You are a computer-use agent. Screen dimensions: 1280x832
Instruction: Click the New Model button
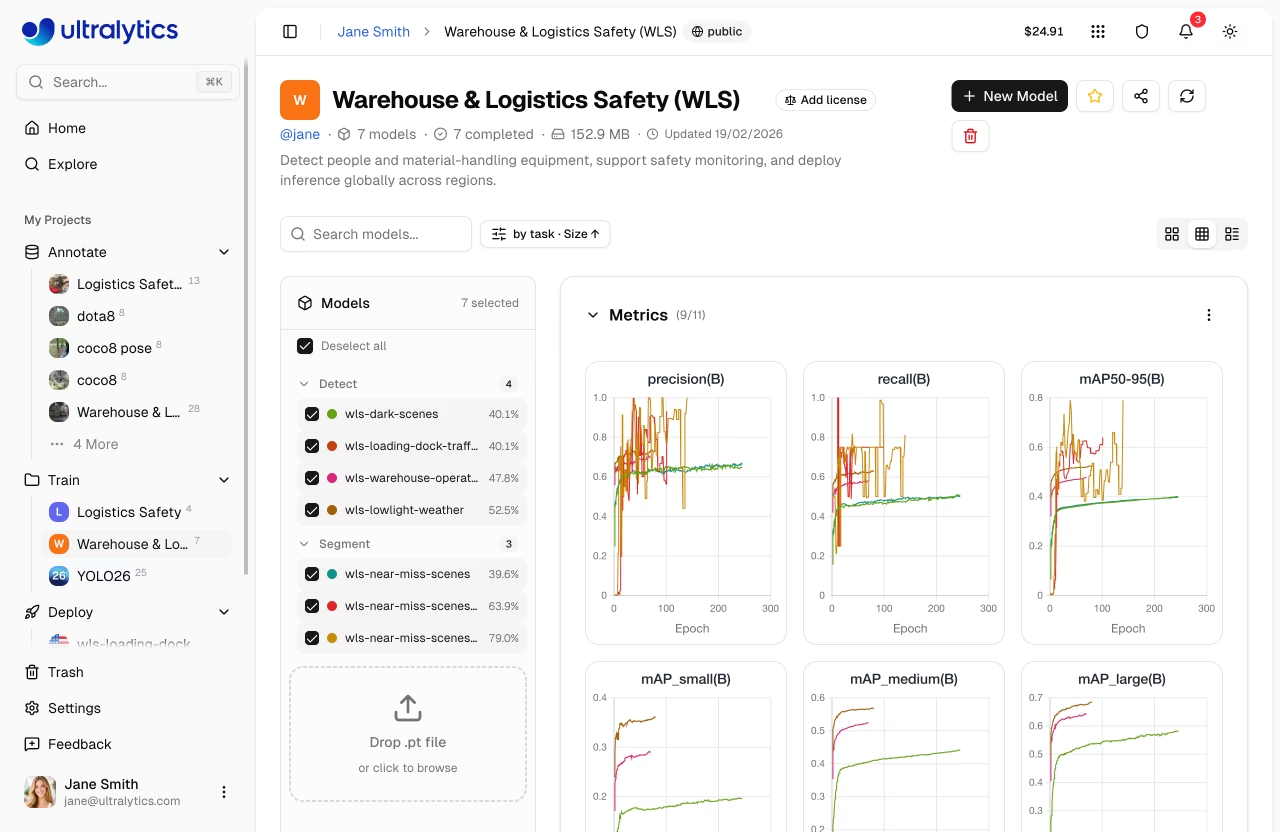pos(1009,96)
